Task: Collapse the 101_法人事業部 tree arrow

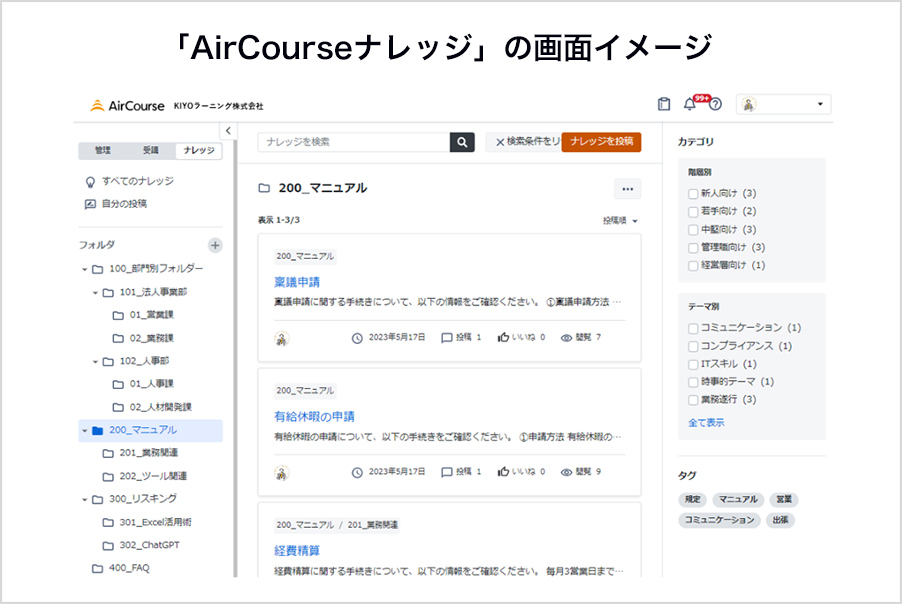Action: tap(95, 293)
